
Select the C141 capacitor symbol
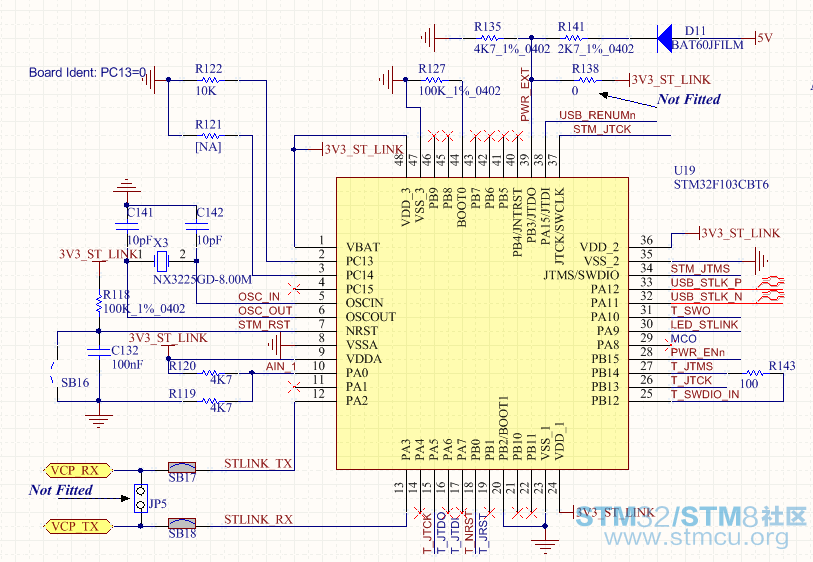(127, 226)
